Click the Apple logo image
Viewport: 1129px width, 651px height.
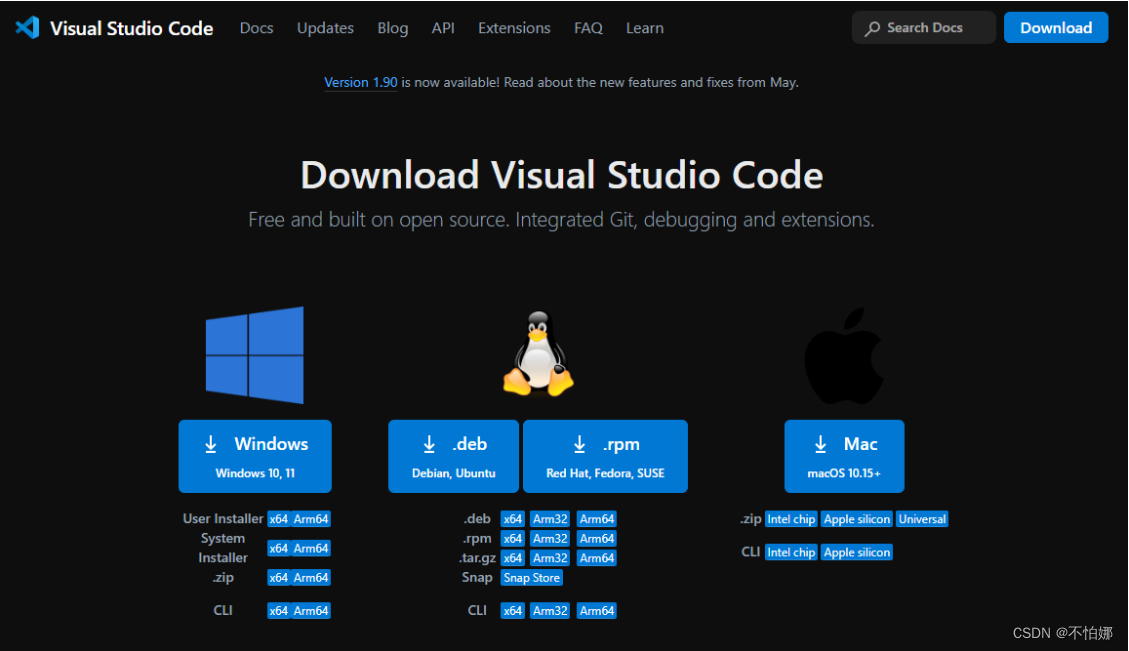pos(844,356)
